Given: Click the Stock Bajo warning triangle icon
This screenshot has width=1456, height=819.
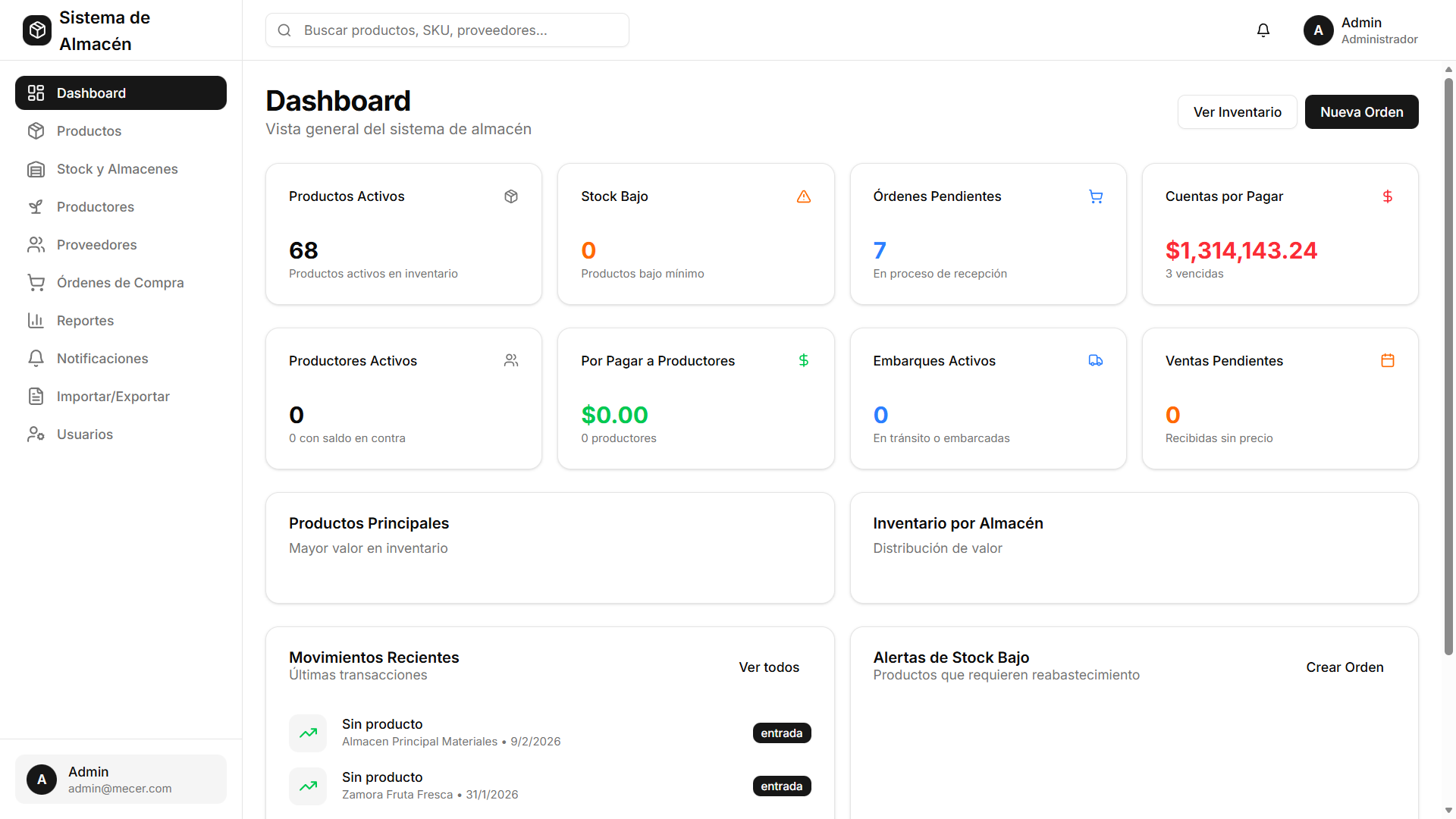Looking at the screenshot, I should click(x=803, y=196).
